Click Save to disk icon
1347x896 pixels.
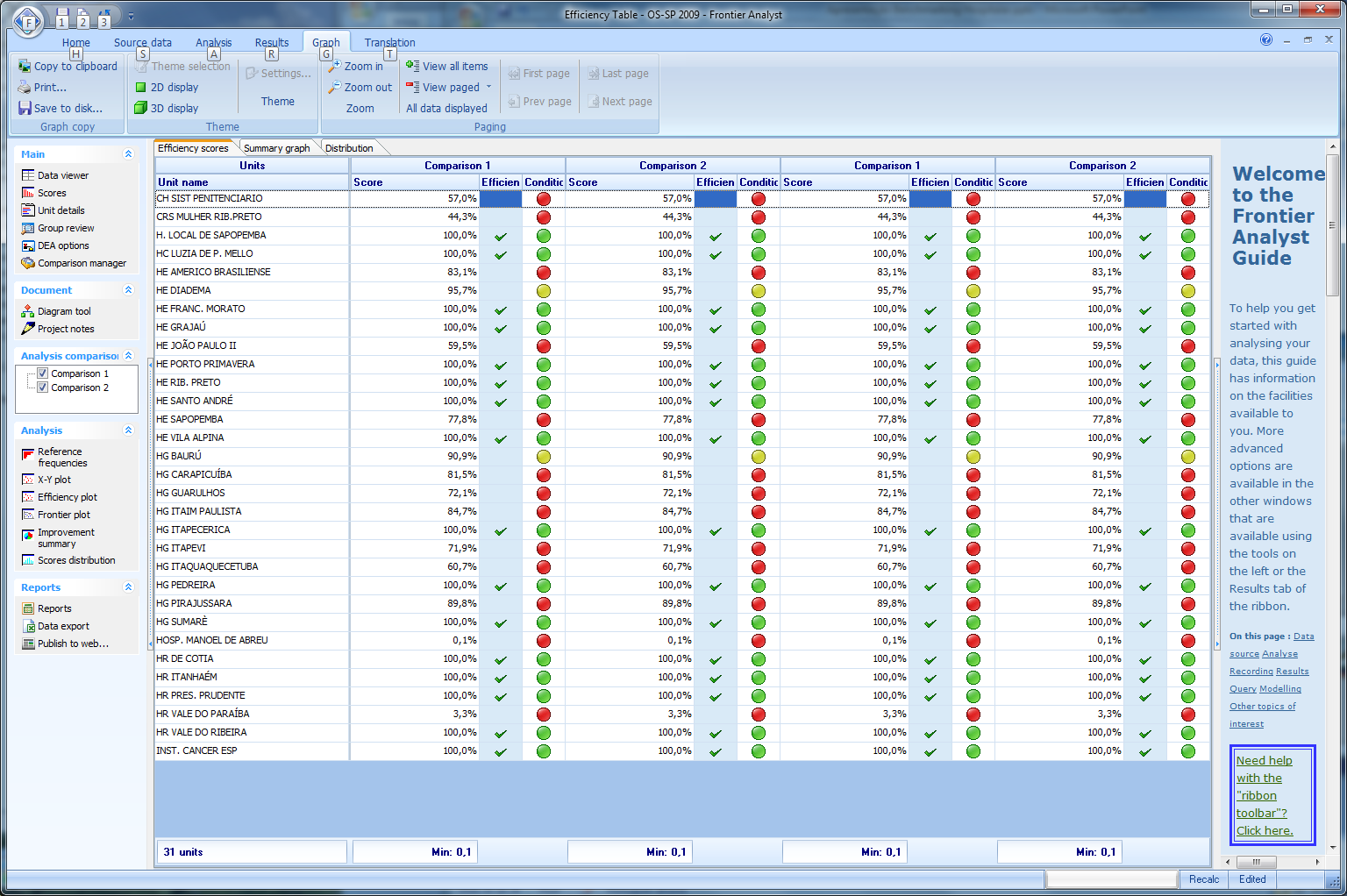tap(25, 109)
